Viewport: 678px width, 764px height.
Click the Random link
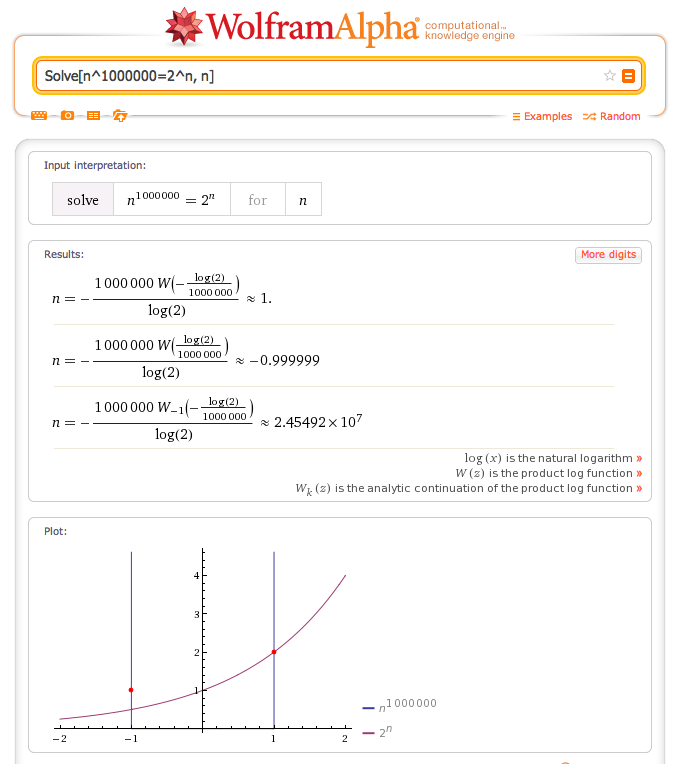(612, 116)
